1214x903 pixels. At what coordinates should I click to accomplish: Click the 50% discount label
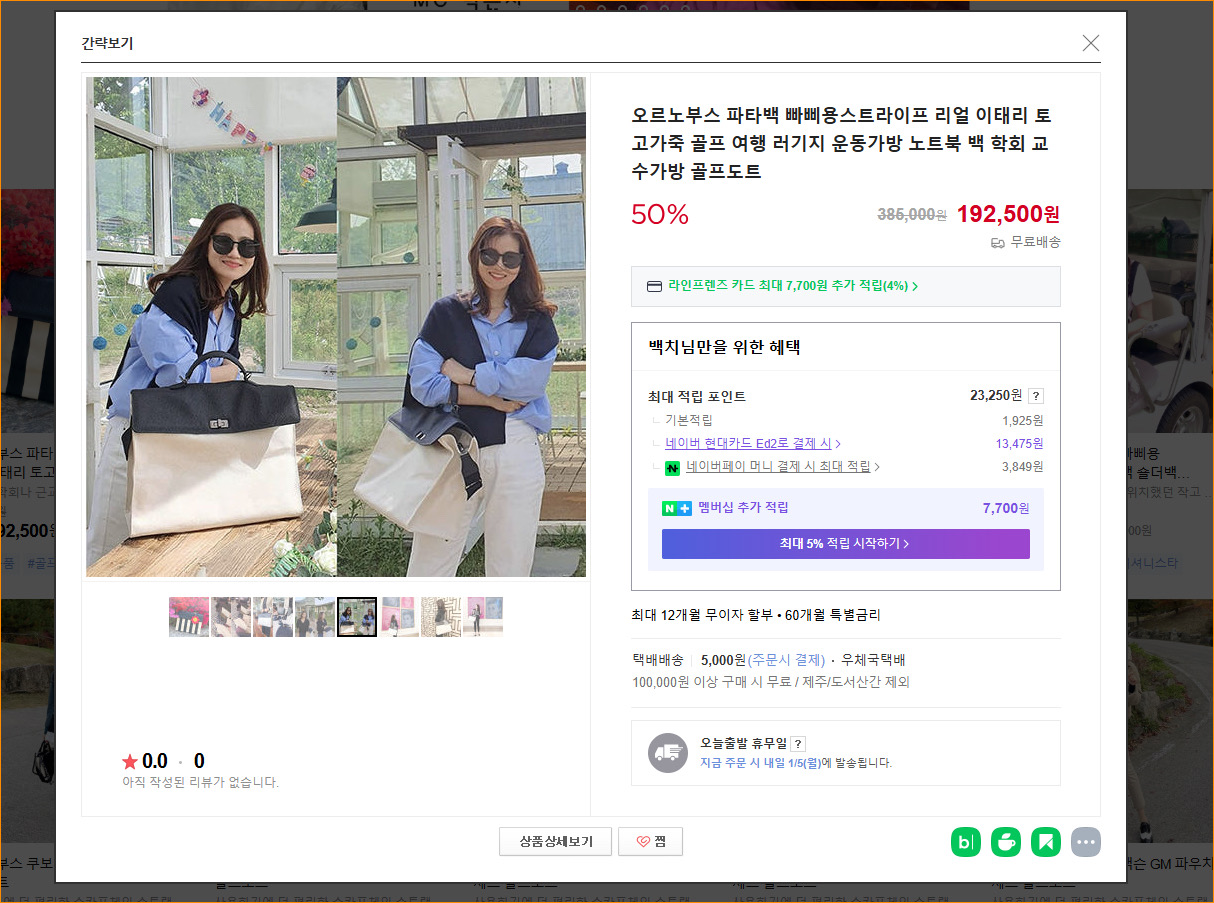(x=659, y=213)
